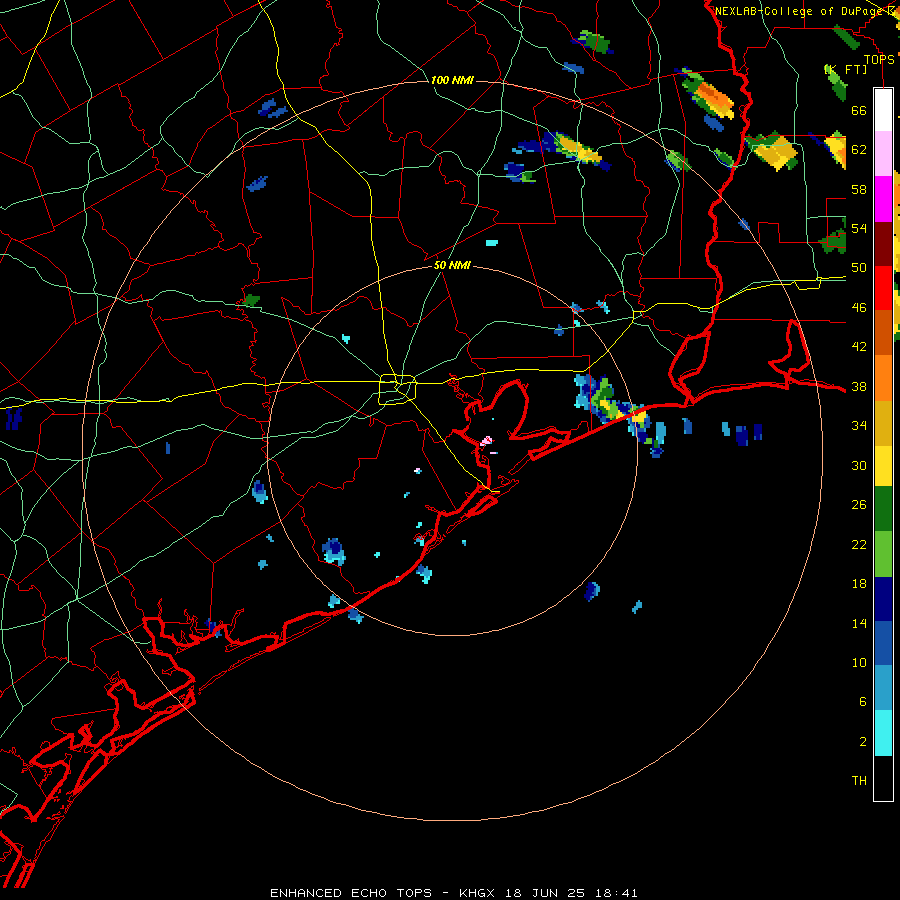Pick the dark green legend swatch near 26

click(x=883, y=509)
